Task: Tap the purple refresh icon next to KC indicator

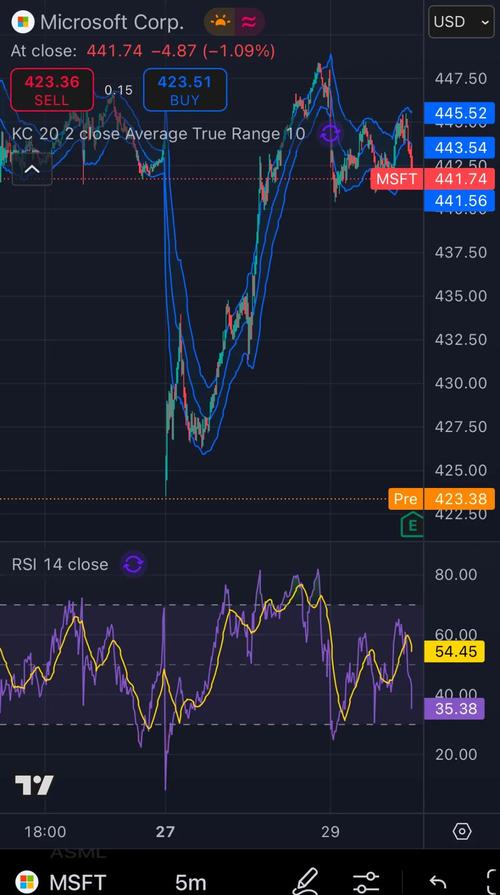Action: [330, 134]
